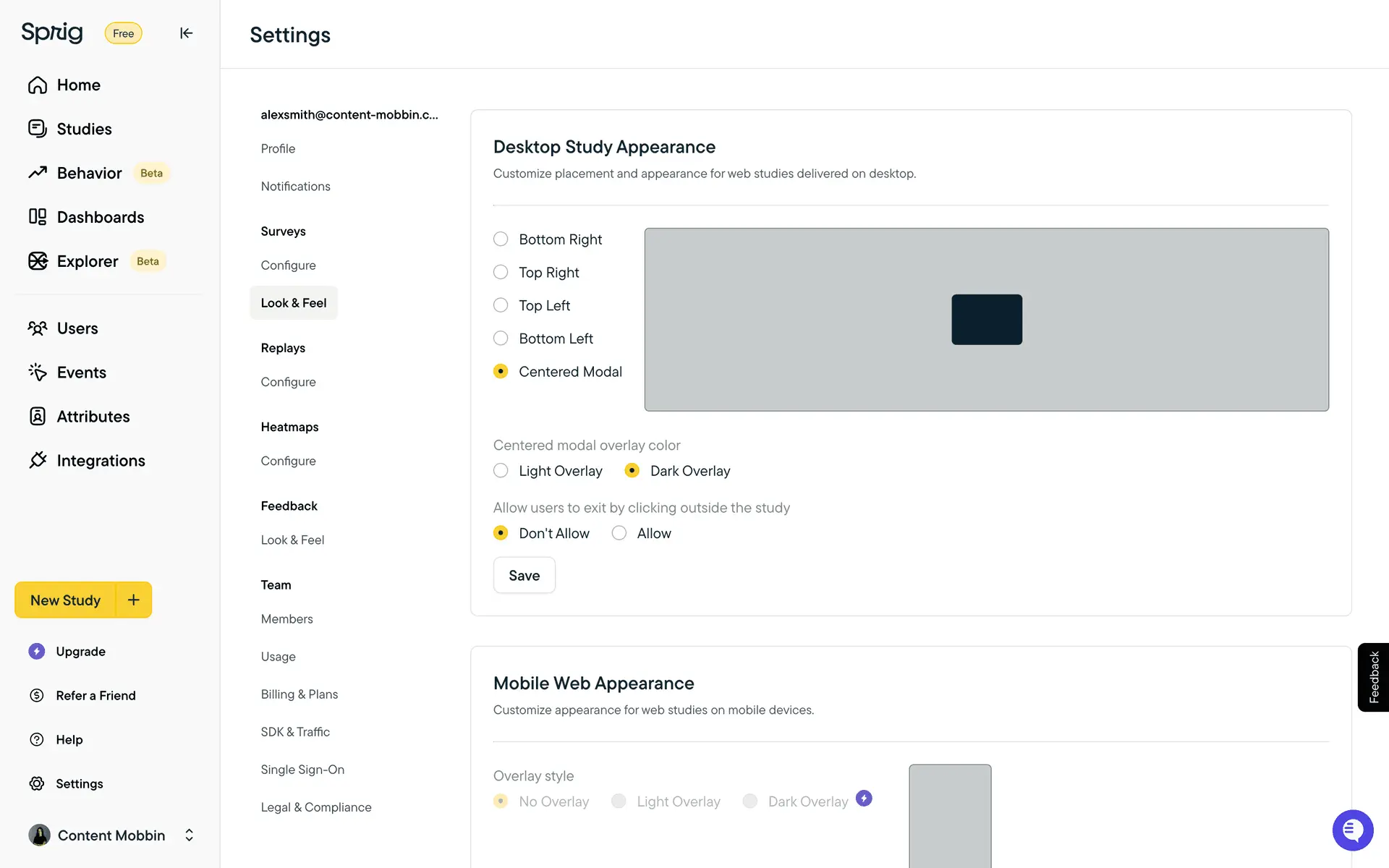Image resolution: width=1389 pixels, height=868 pixels.
Task: Select Allow for exiting outside study
Action: click(x=619, y=533)
